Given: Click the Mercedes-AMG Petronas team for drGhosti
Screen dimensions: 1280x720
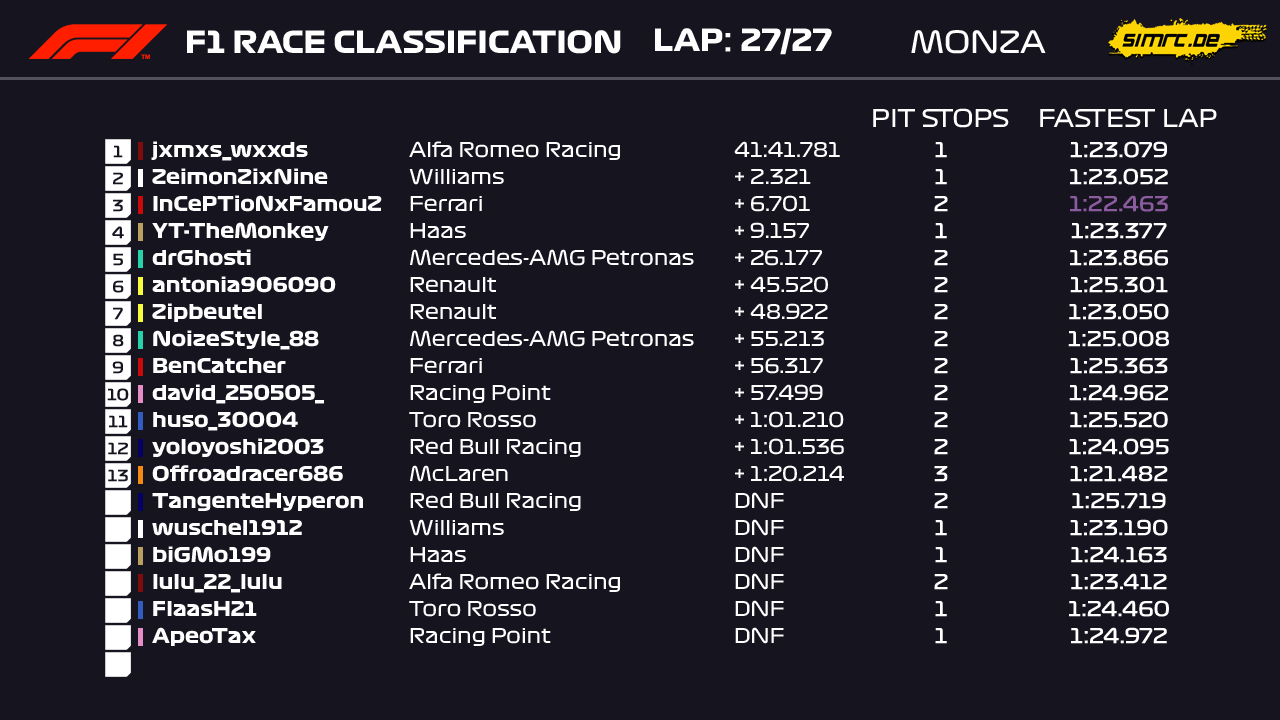Looking at the screenshot, I should pos(551,259).
